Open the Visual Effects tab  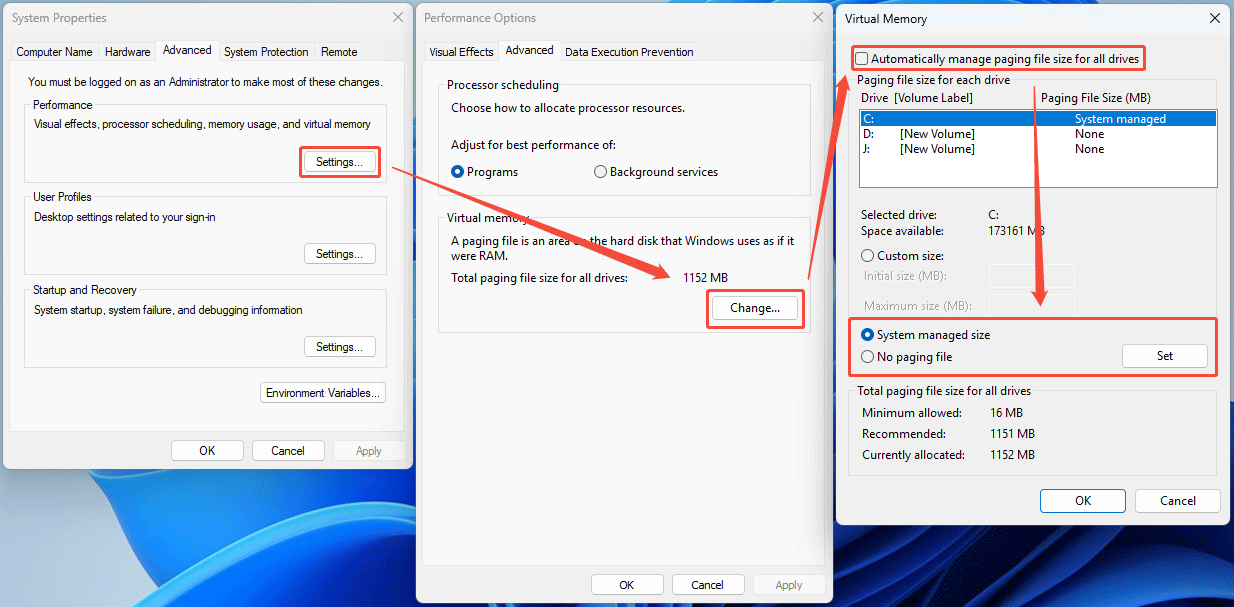(x=461, y=51)
